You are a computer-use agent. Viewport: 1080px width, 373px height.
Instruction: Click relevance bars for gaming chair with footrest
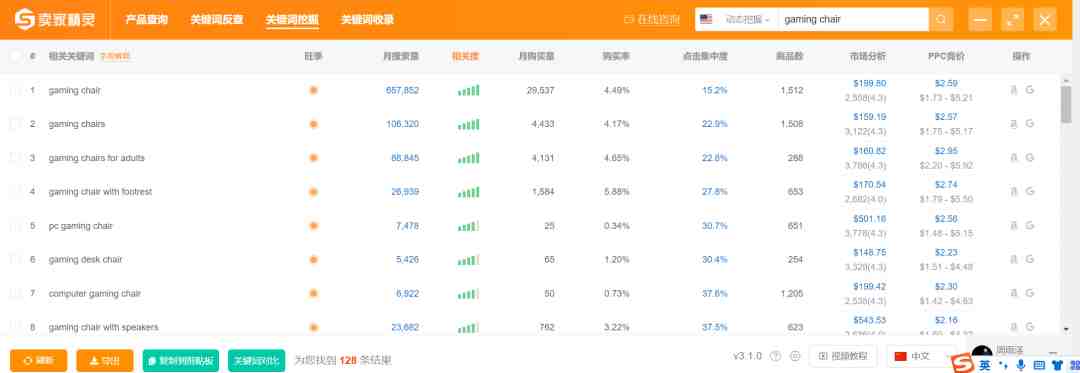coord(468,192)
